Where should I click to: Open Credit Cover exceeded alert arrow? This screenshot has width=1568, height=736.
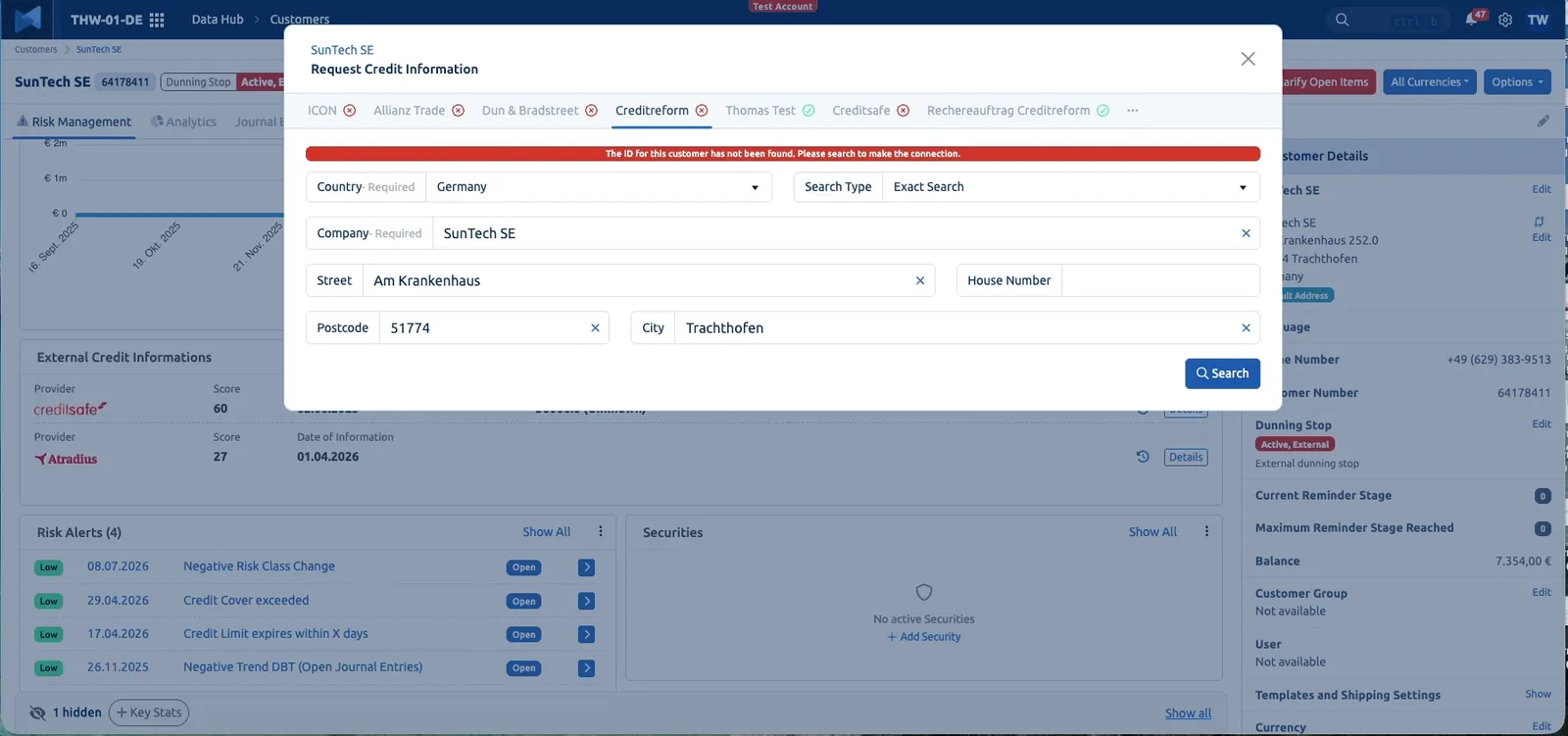tap(586, 601)
